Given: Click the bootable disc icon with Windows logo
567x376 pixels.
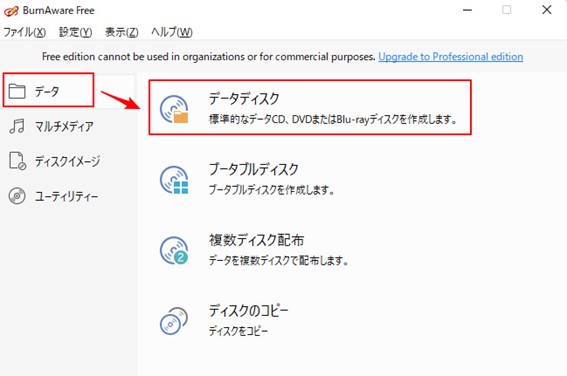Looking at the screenshot, I should [x=174, y=180].
